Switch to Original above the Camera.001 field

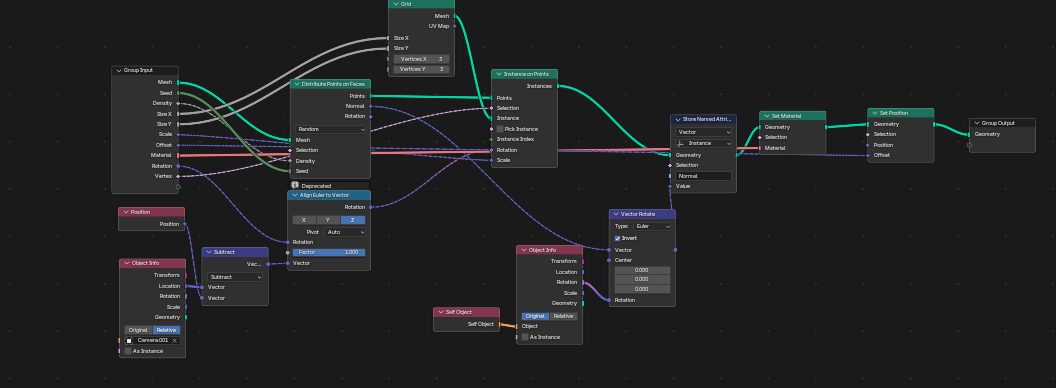(x=138, y=330)
